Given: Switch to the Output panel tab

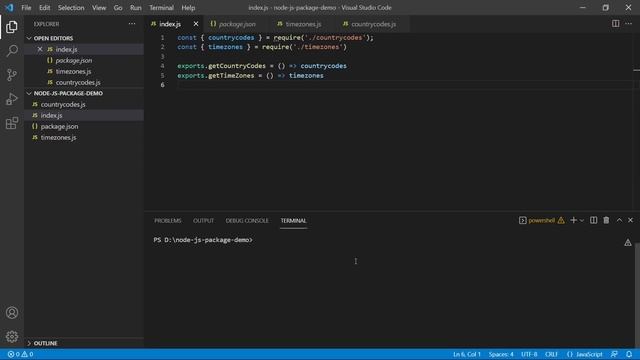Looking at the screenshot, I should click(203, 220).
